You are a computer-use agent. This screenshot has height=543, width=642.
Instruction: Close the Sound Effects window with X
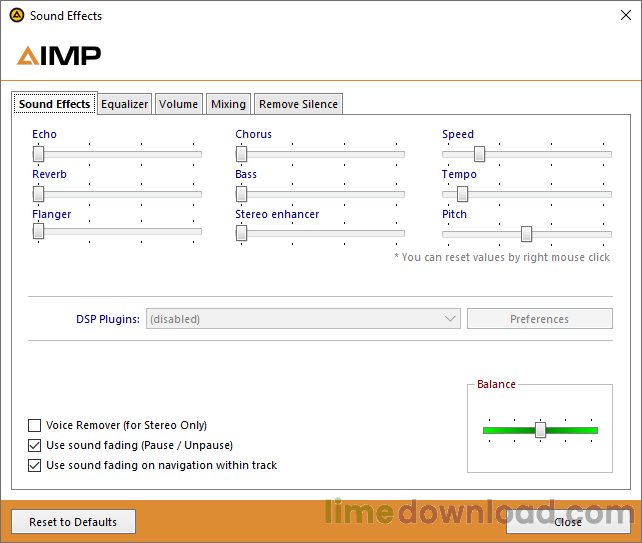[626, 16]
